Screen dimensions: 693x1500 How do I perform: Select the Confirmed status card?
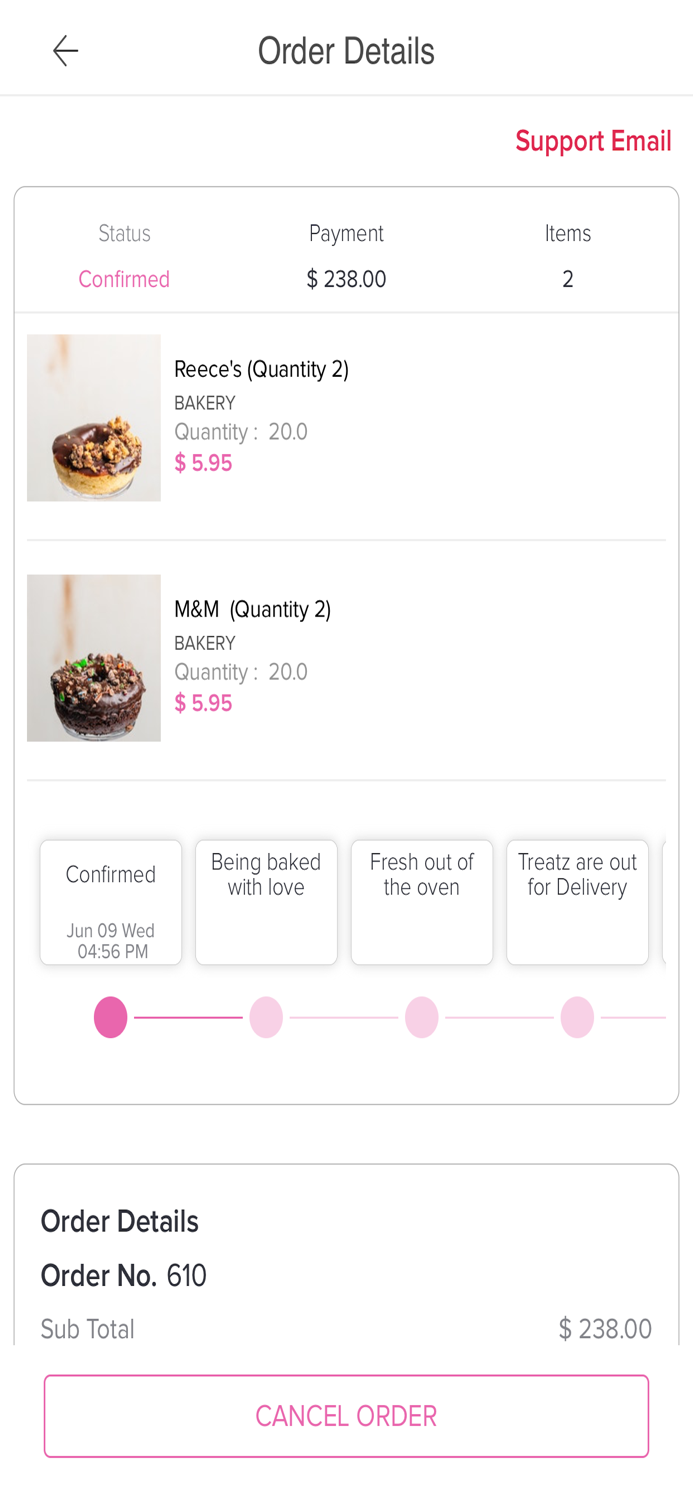point(110,901)
